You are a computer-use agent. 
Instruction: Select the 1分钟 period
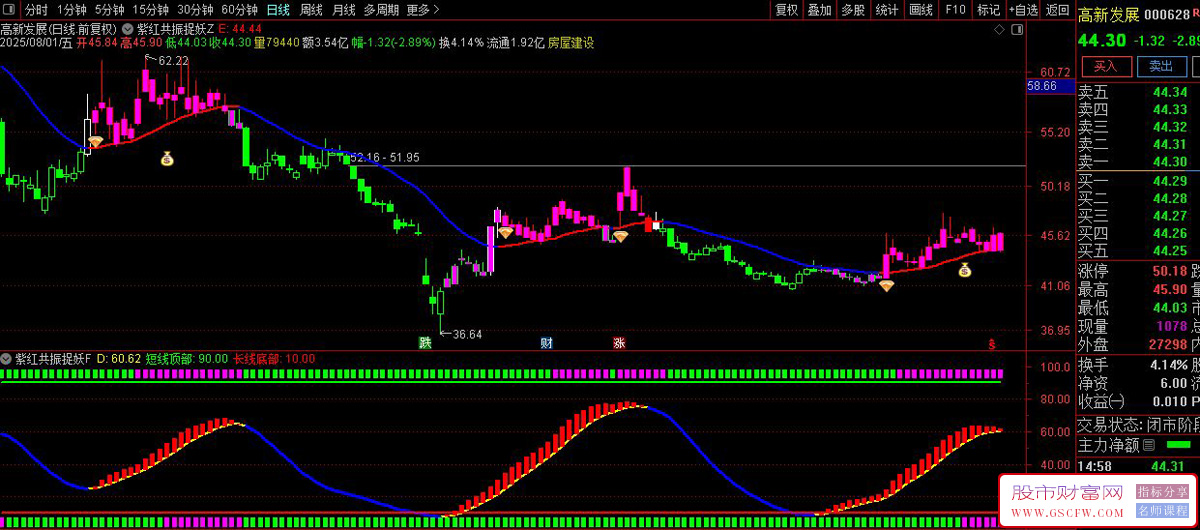(71, 10)
